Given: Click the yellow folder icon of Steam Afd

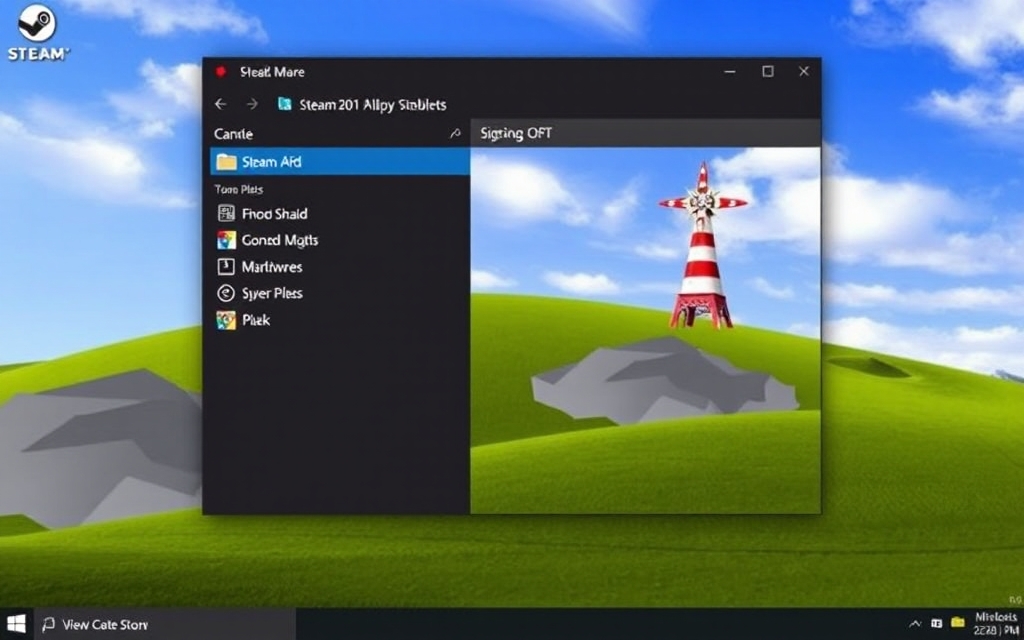Looking at the screenshot, I should coord(226,161).
